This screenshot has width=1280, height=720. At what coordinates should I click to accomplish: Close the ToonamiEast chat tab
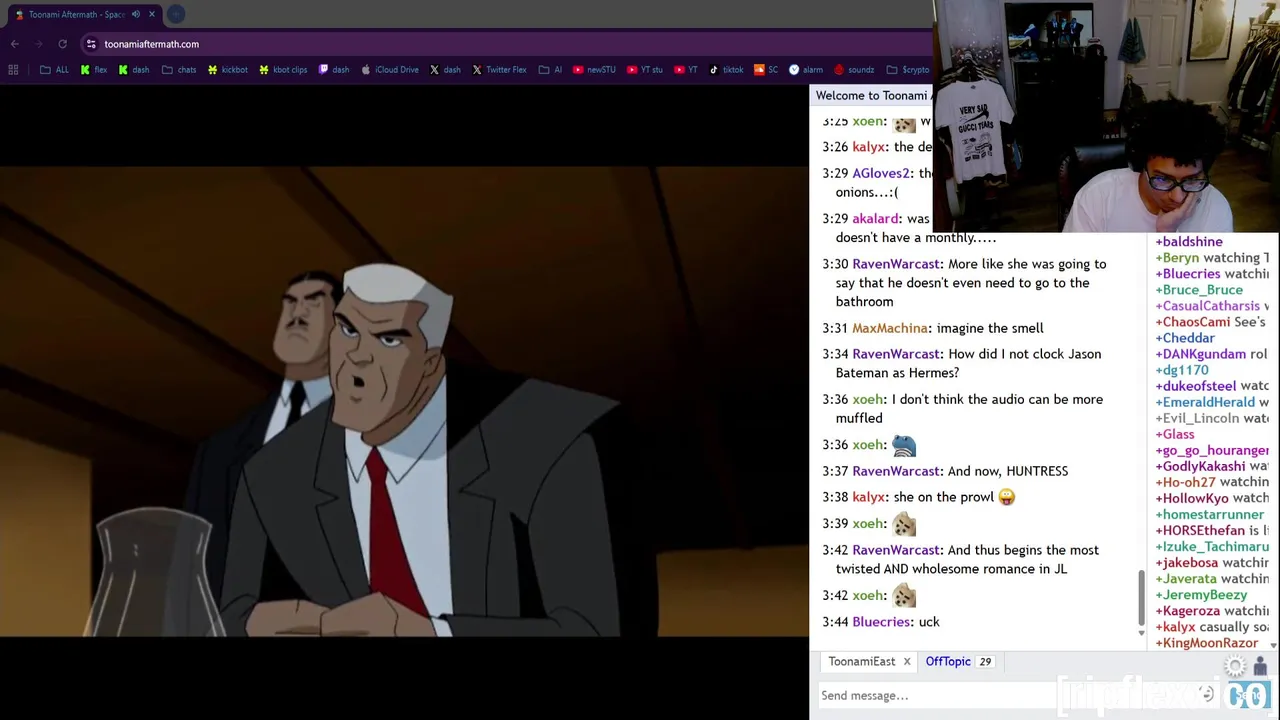[907, 662]
